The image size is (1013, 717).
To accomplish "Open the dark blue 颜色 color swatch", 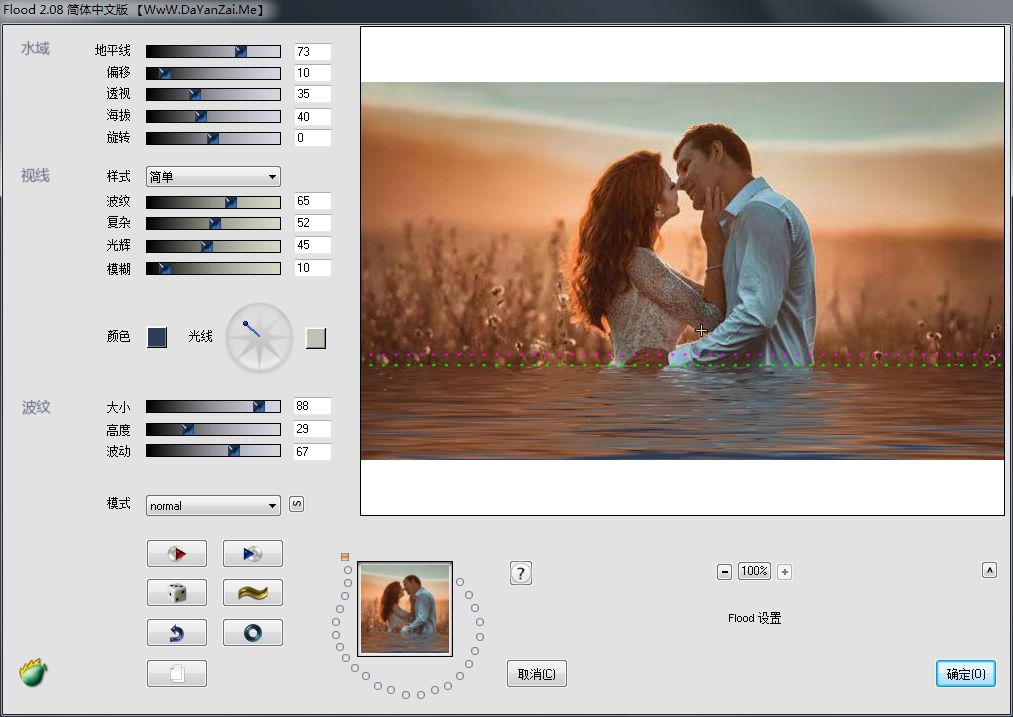I will click(157, 338).
